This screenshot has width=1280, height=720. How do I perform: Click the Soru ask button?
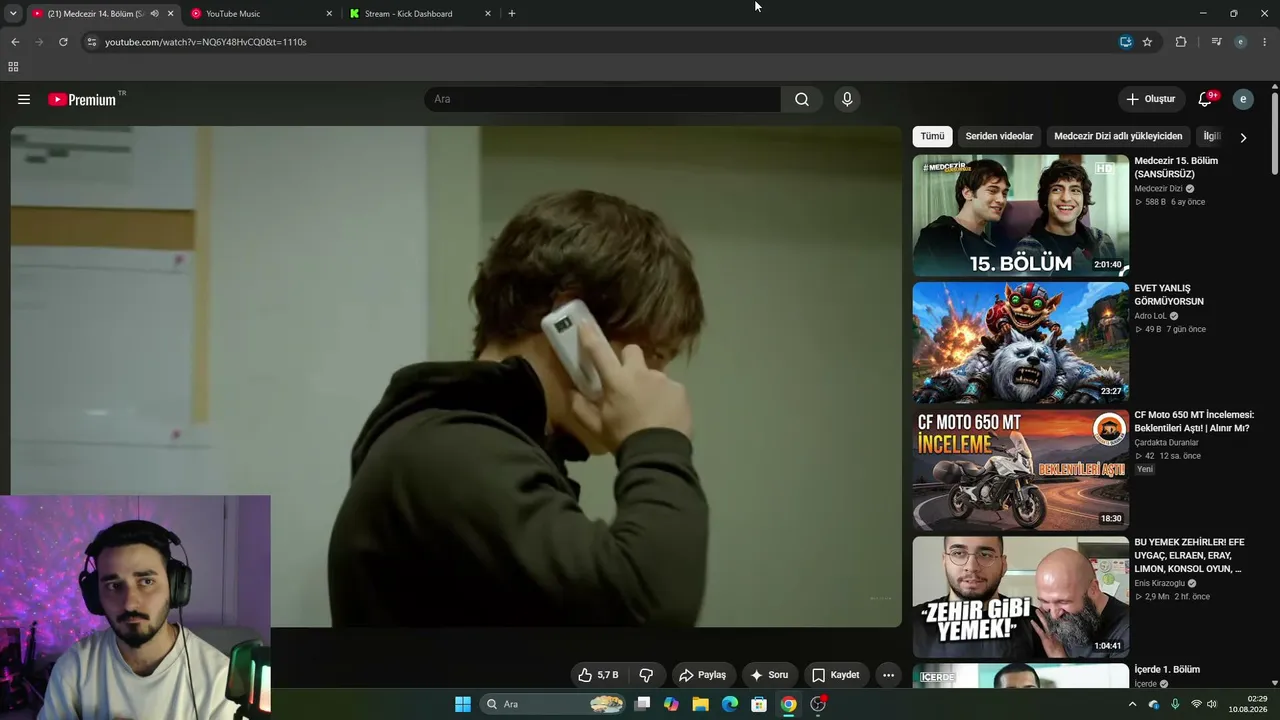pos(769,675)
